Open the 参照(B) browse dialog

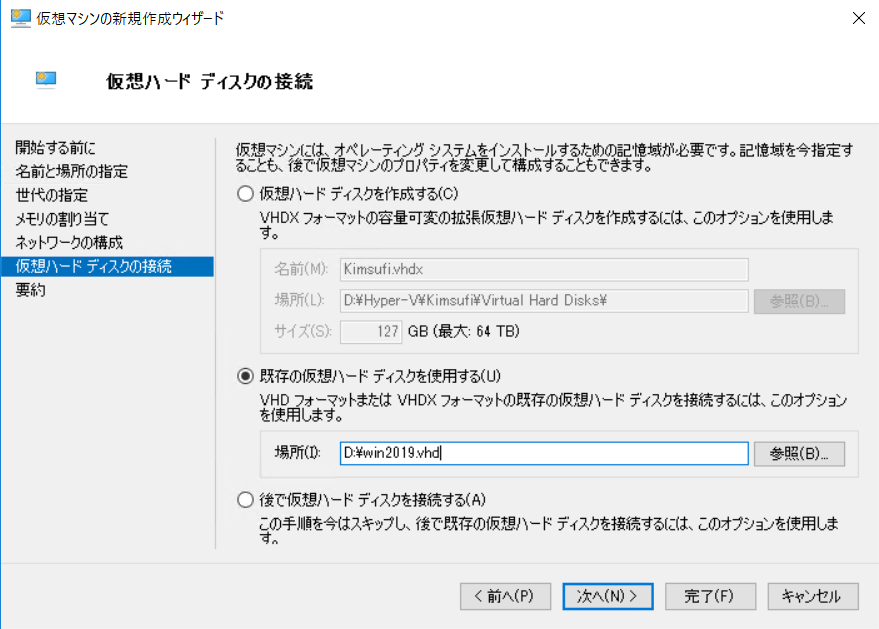[798, 453]
